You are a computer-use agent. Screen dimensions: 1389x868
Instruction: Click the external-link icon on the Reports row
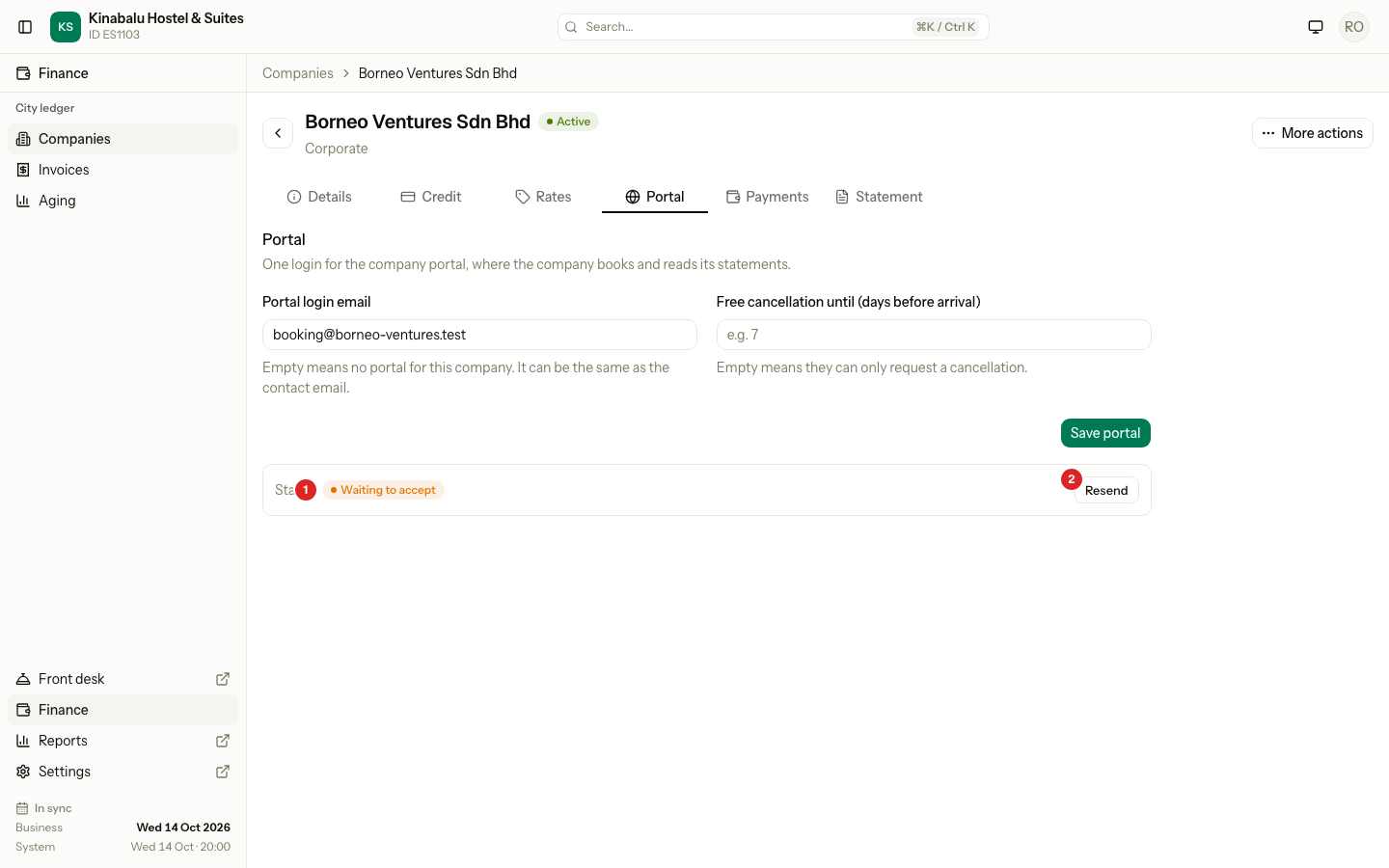pos(223,741)
